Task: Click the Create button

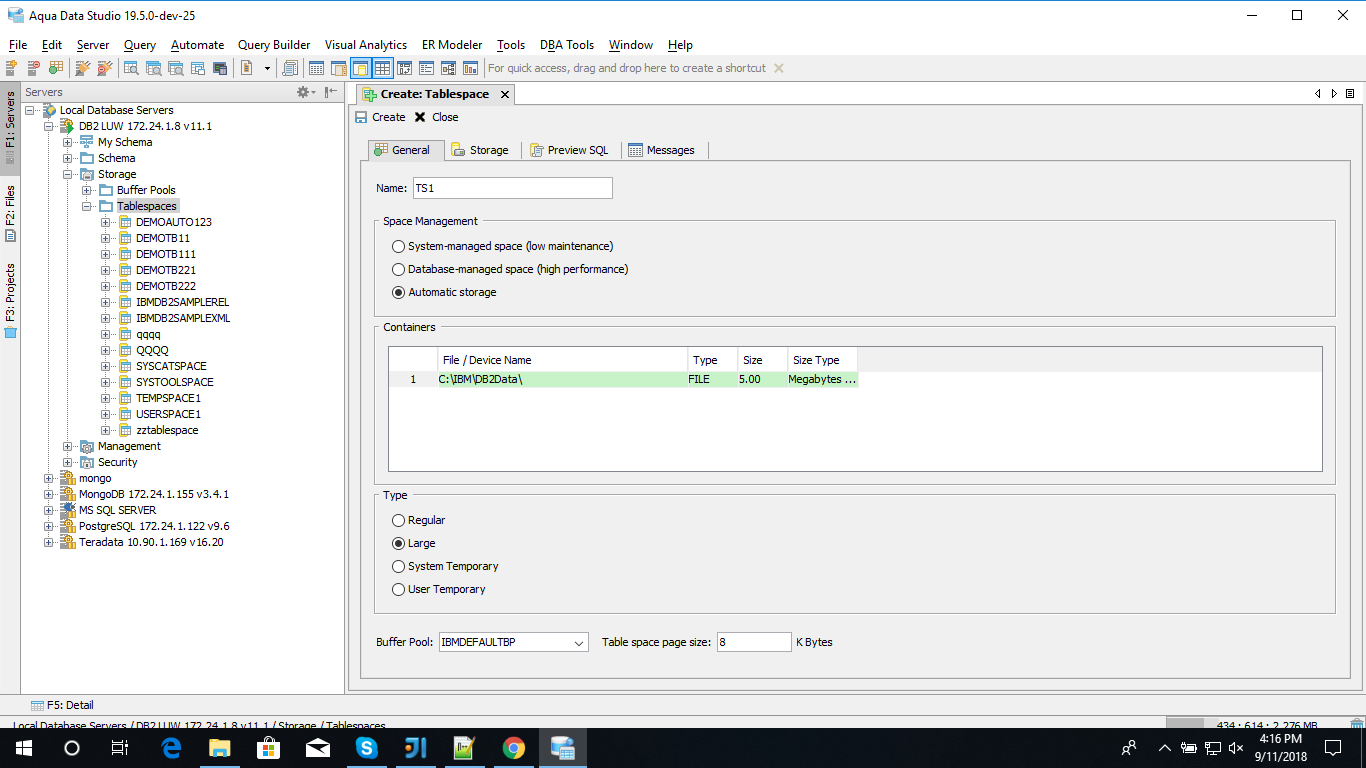Action: 380,117
